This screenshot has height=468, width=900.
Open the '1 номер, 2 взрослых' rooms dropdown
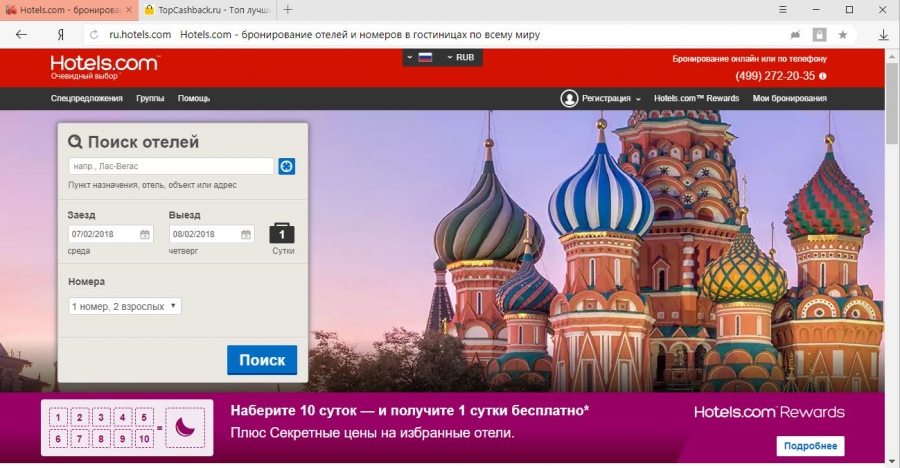pyautogui.click(x=125, y=306)
